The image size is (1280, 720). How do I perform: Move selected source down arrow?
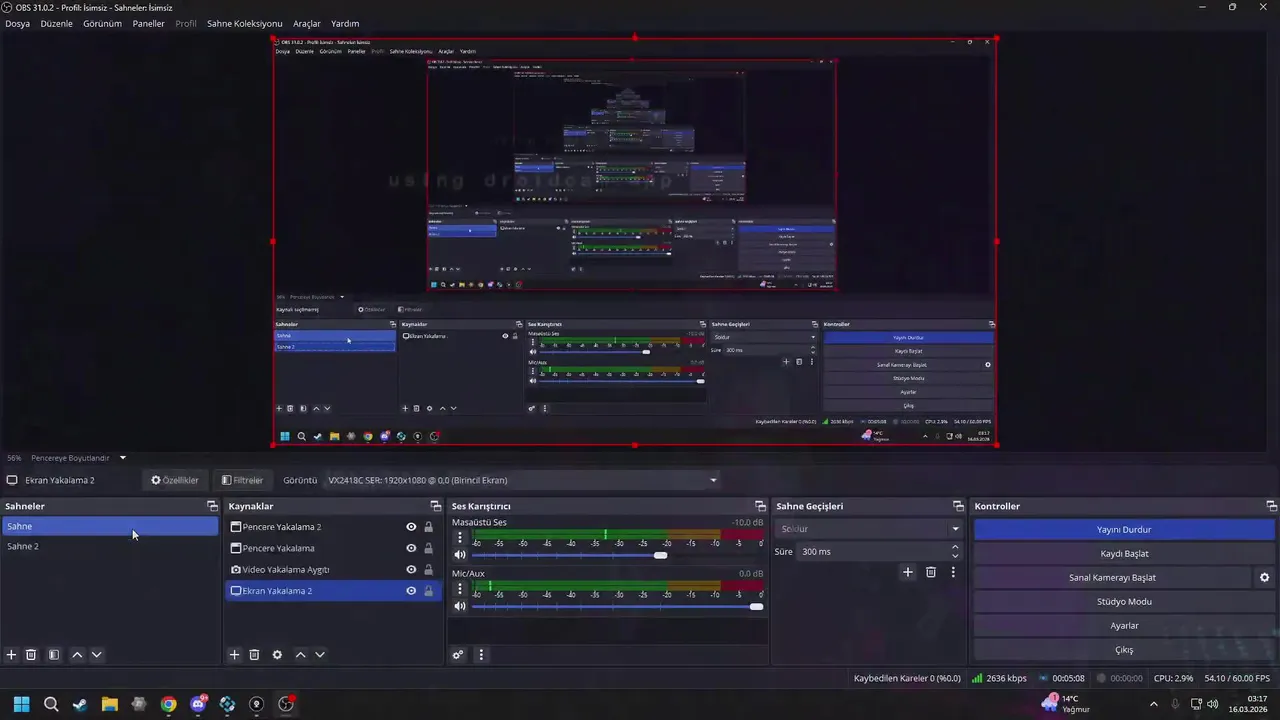tap(320, 655)
